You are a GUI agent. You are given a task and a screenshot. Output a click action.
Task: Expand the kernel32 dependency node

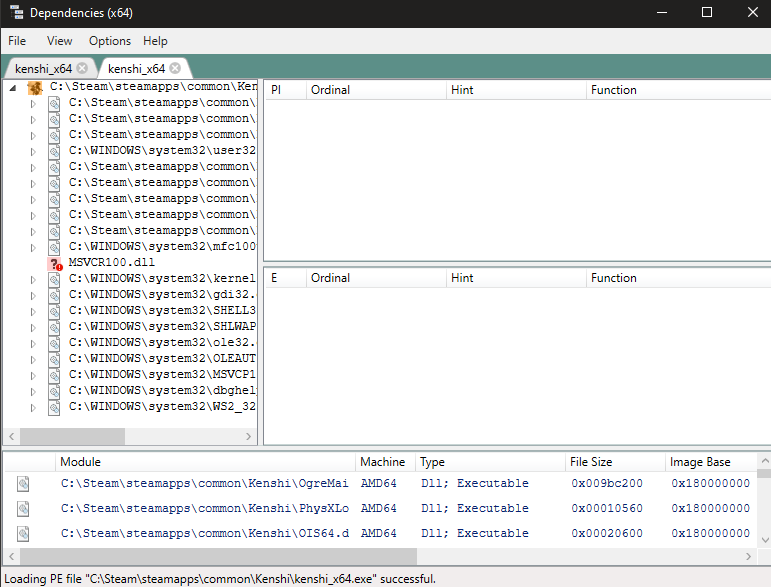[x=33, y=280]
